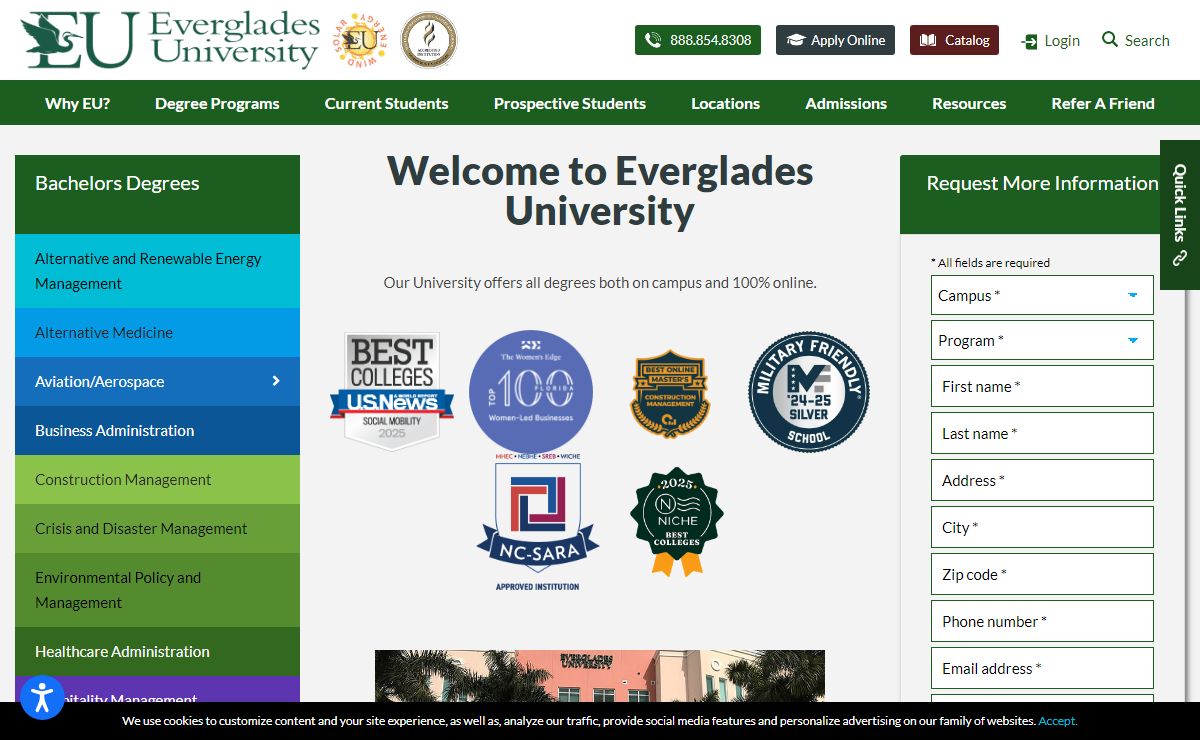
Task: Focus the City field
Action: point(1042,527)
